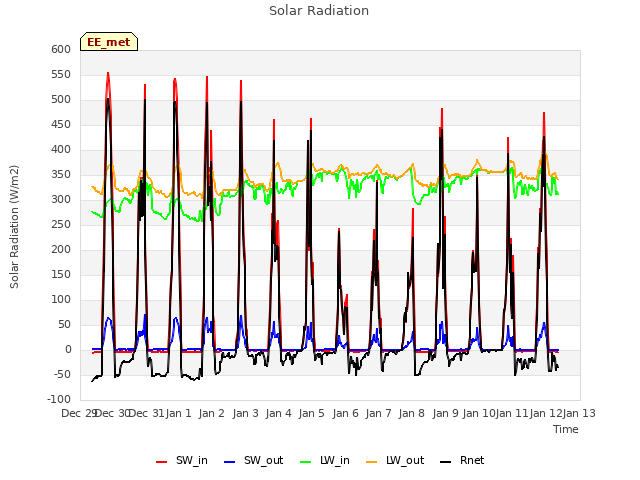640x480 pixels.
Task: Click the orange LW_out legend swatch
Action: click(x=372, y=462)
